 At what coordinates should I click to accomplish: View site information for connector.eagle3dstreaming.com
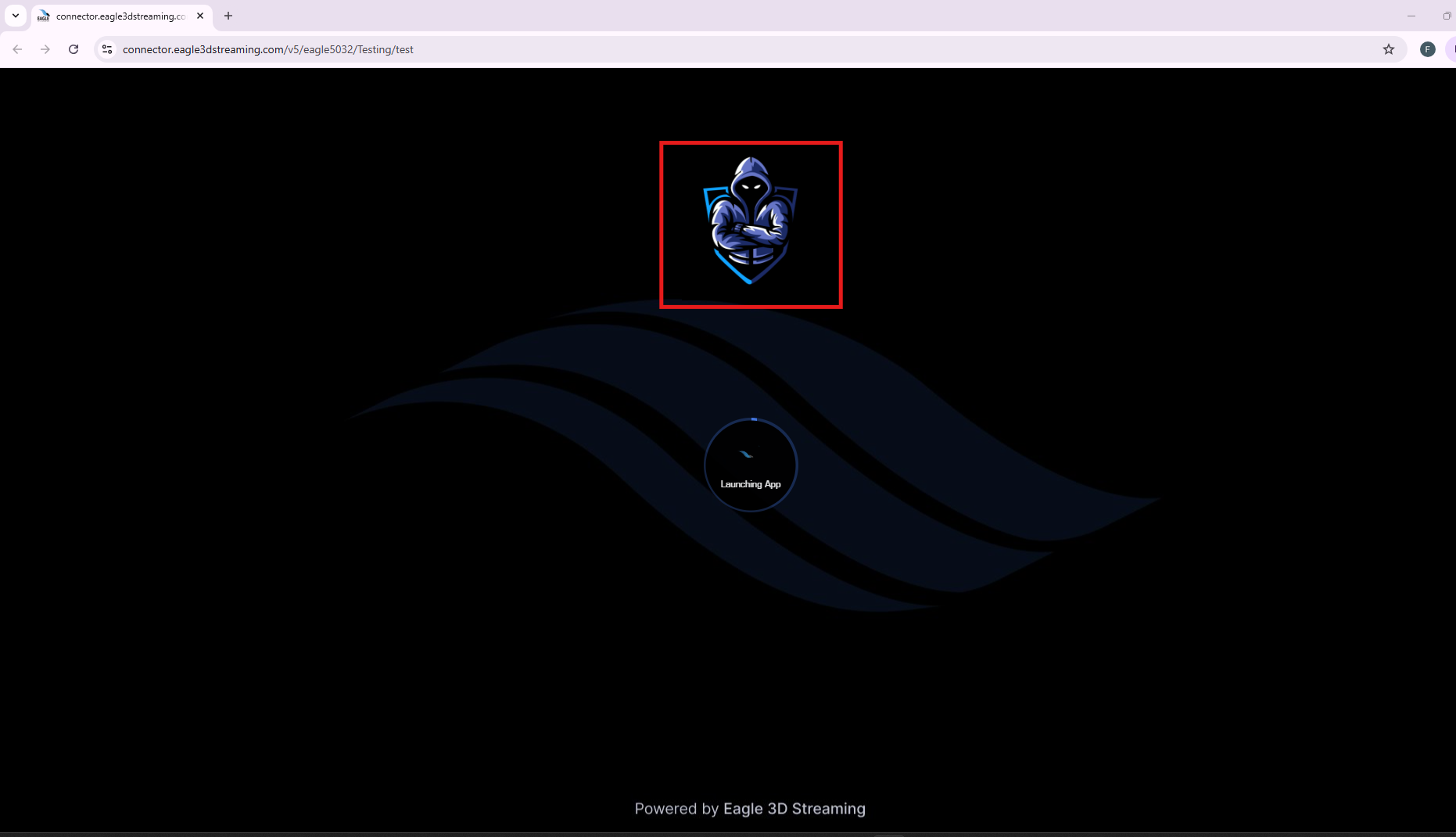(107, 49)
